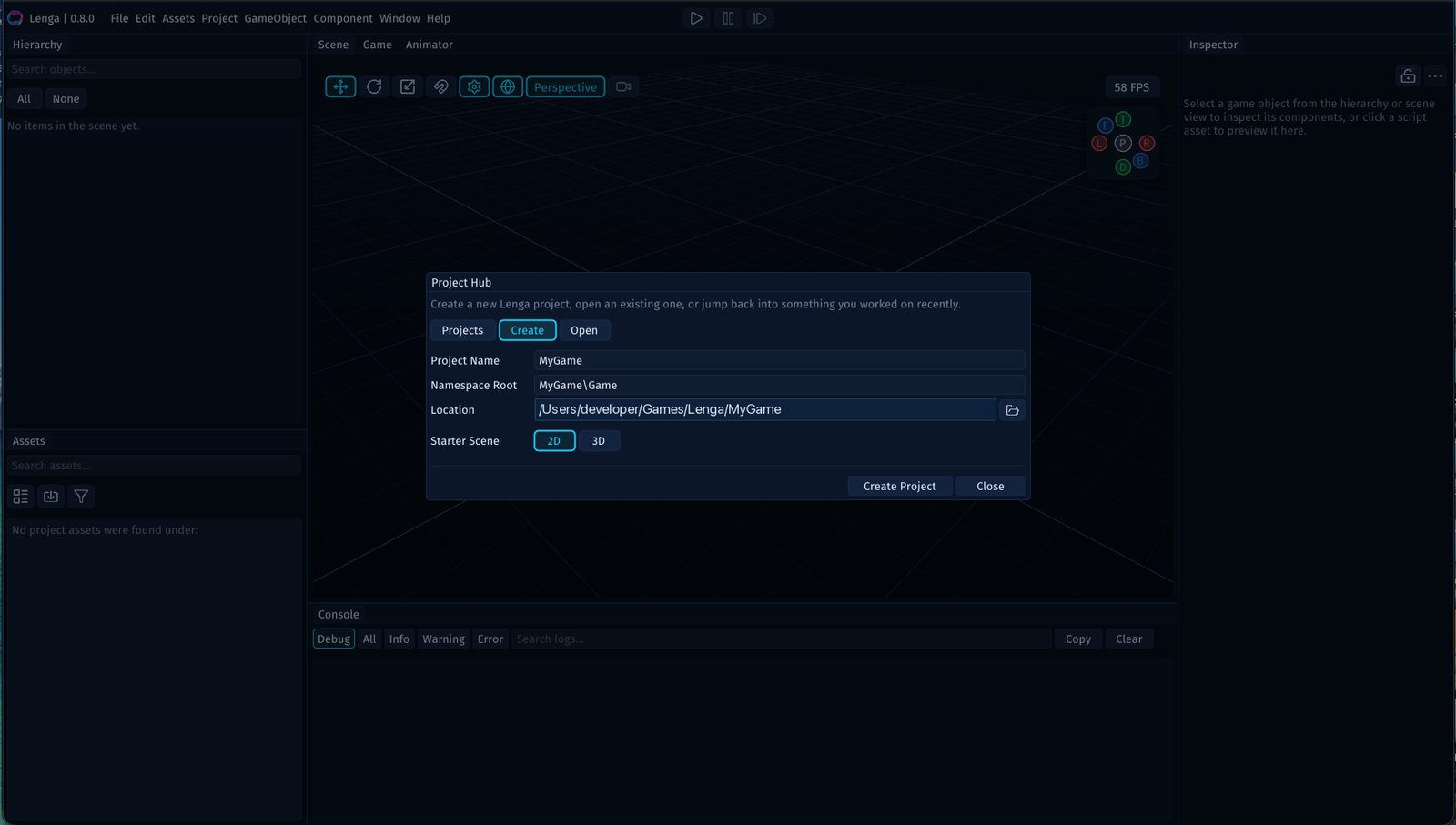
Task: Open the Window menu
Action: 399,18
